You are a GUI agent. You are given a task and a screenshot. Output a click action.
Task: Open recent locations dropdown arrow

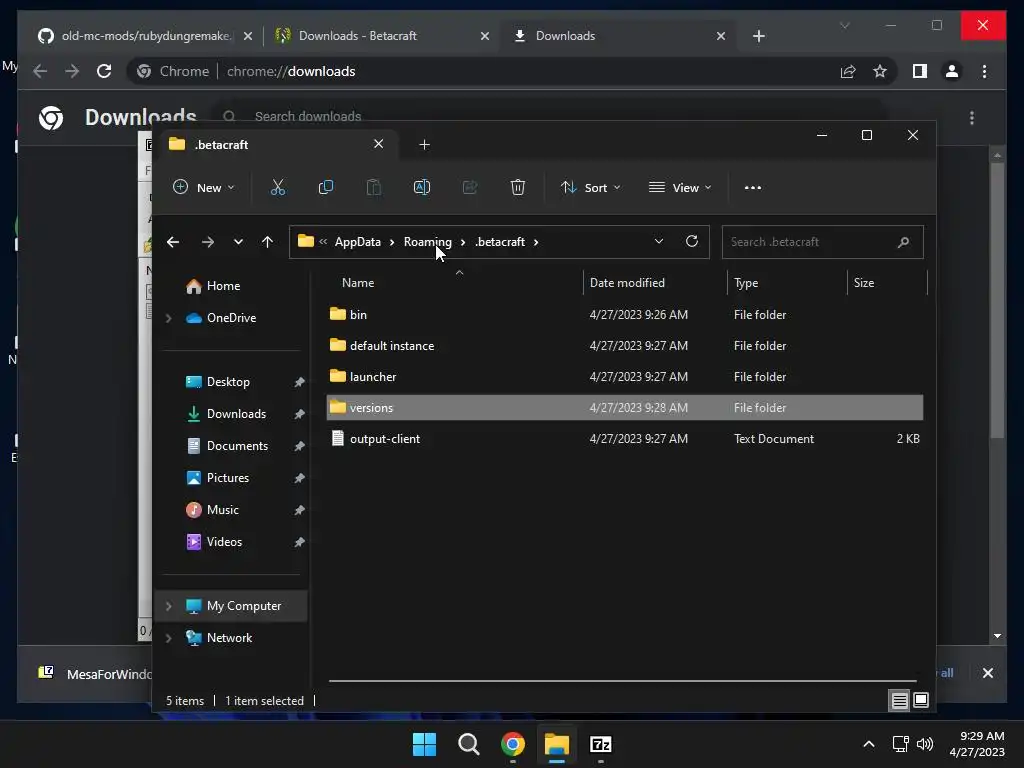coord(238,242)
